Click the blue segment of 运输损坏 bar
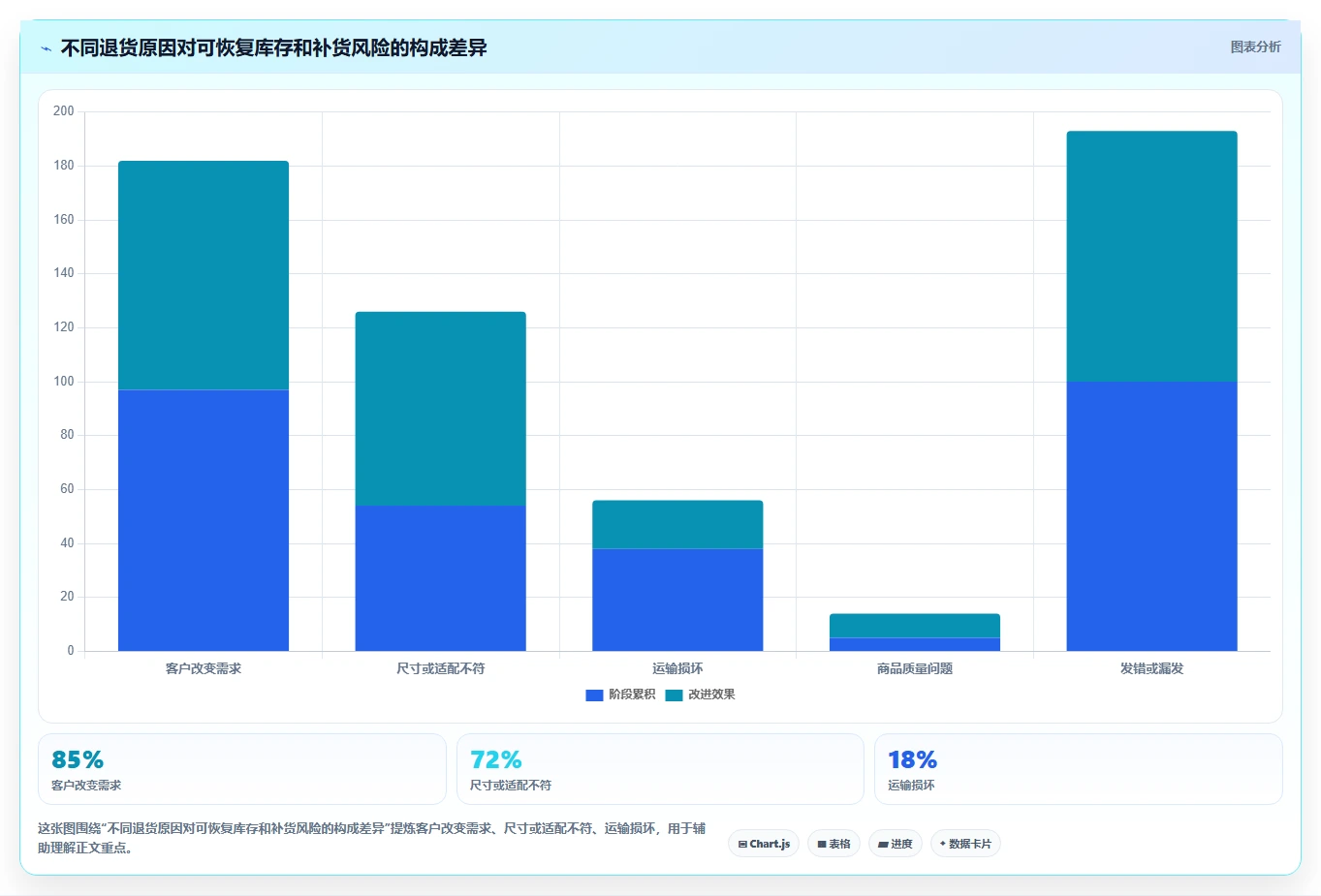The image size is (1321, 896). (x=677, y=600)
